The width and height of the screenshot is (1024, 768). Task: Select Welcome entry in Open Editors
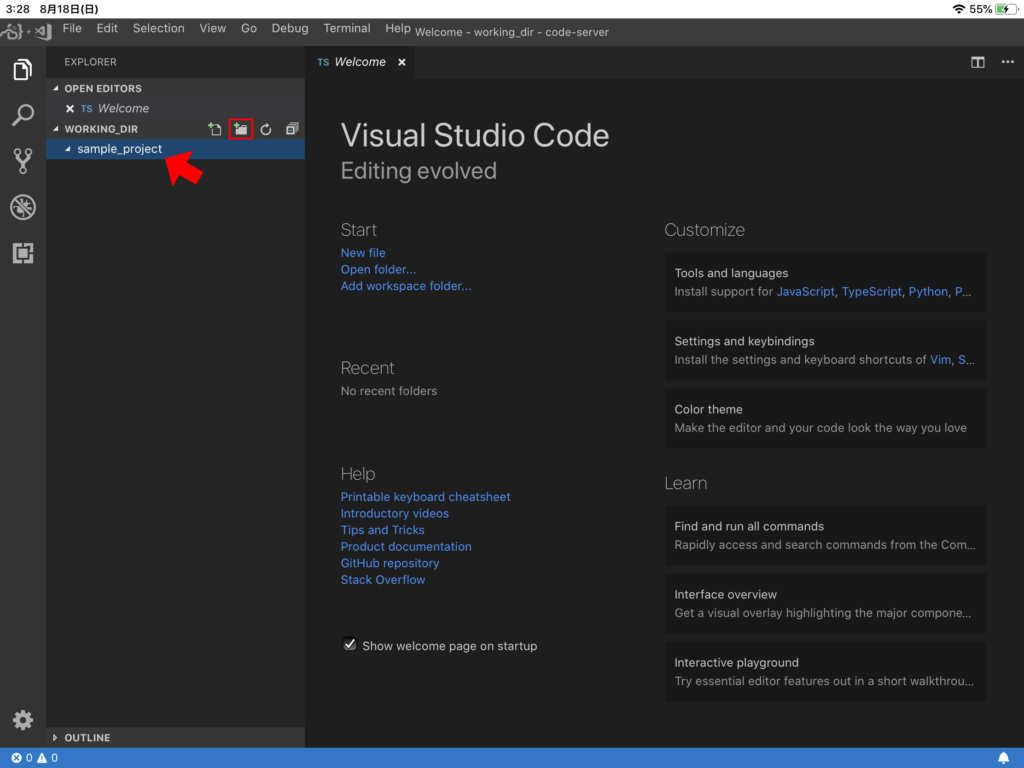175,108
